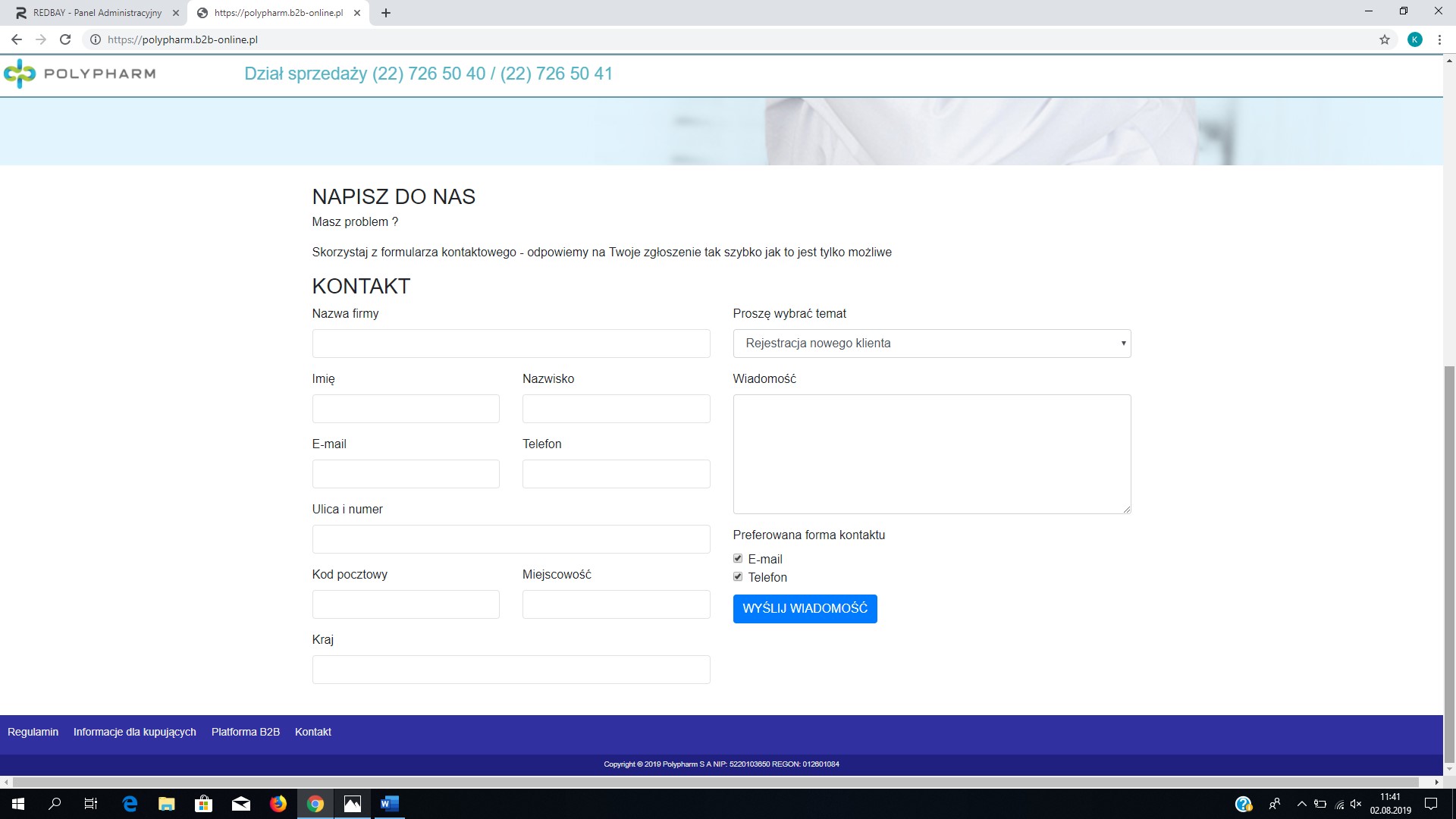Open the Regulamin footer link
The width and height of the screenshot is (1456, 819).
[33, 732]
